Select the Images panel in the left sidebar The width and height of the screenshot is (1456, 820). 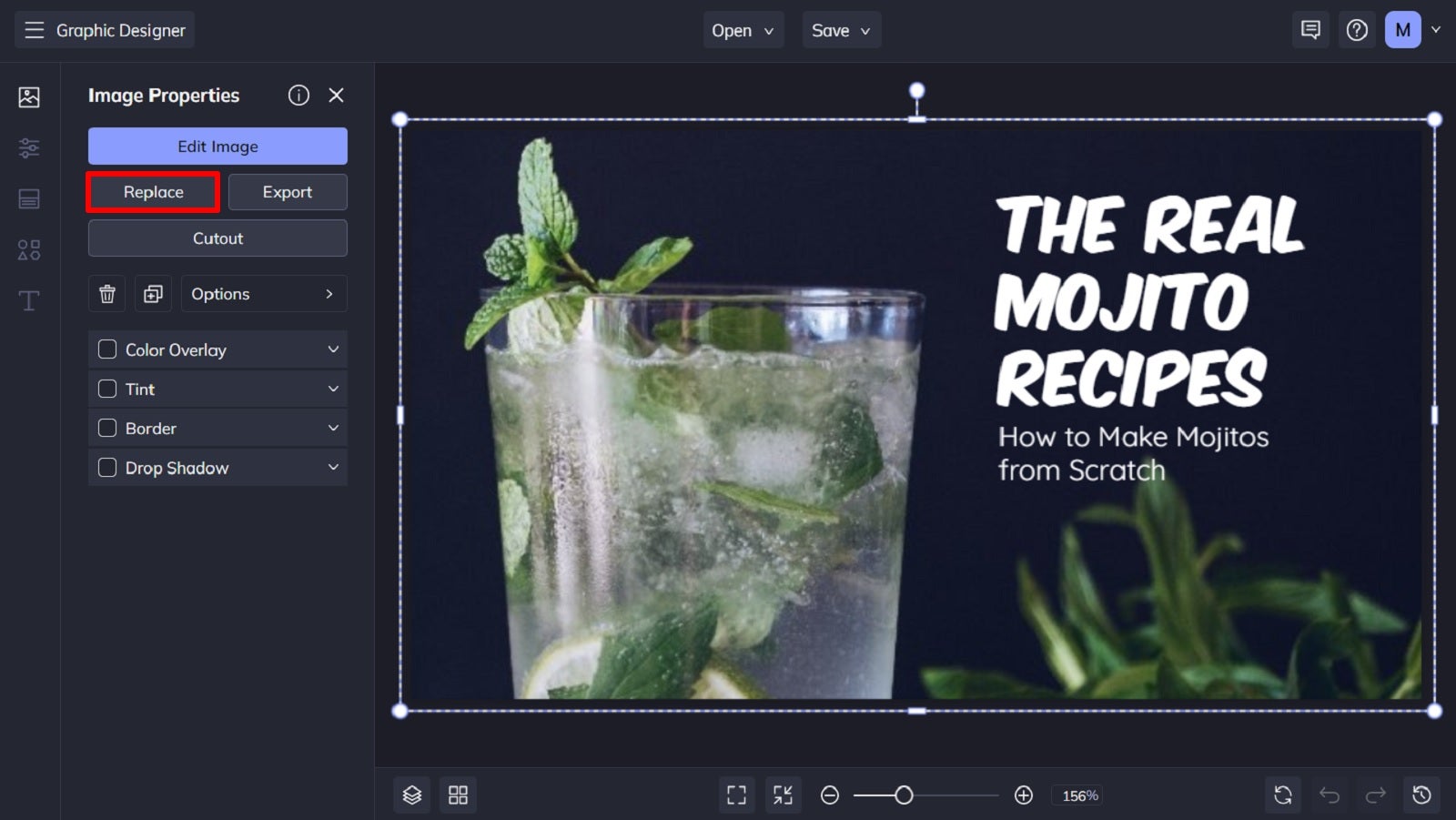[x=28, y=96]
